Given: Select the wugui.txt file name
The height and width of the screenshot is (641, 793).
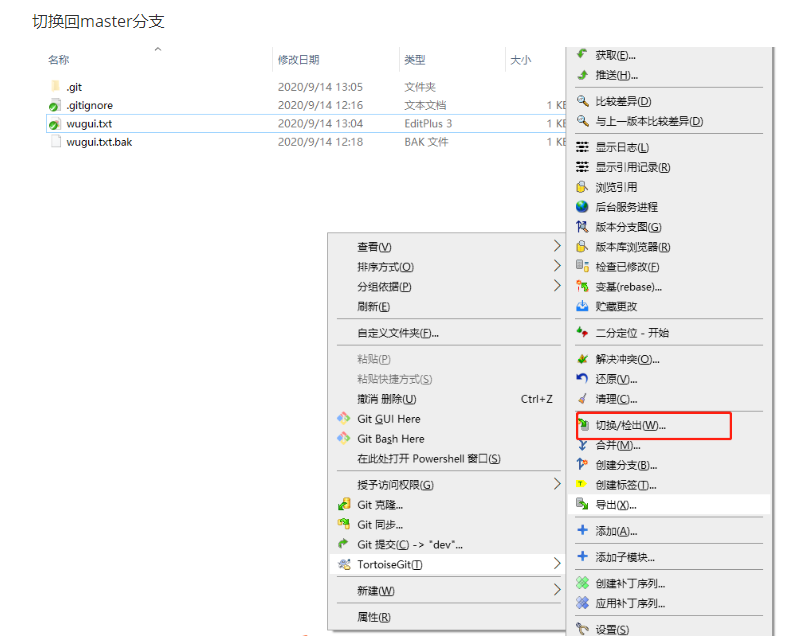Looking at the screenshot, I should (89, 123).
